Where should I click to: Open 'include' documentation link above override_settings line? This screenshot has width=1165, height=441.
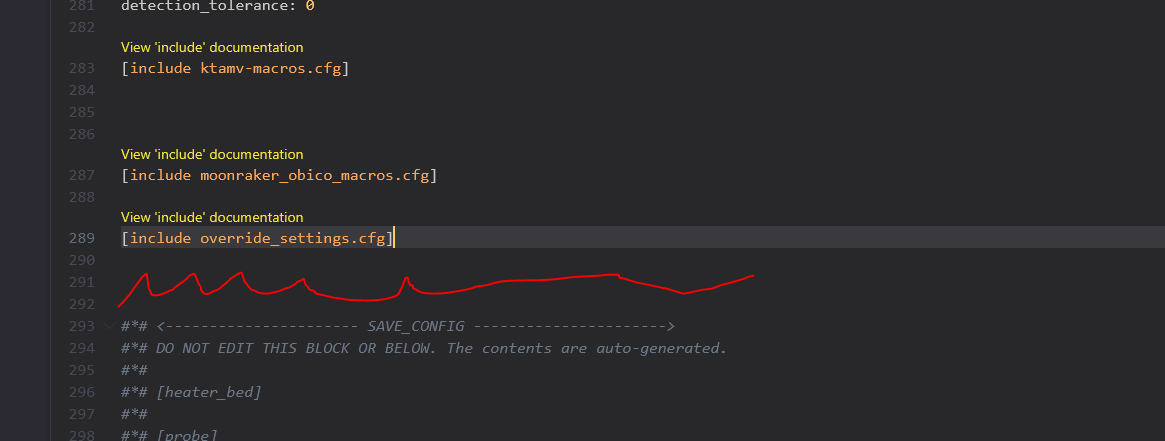211,217
